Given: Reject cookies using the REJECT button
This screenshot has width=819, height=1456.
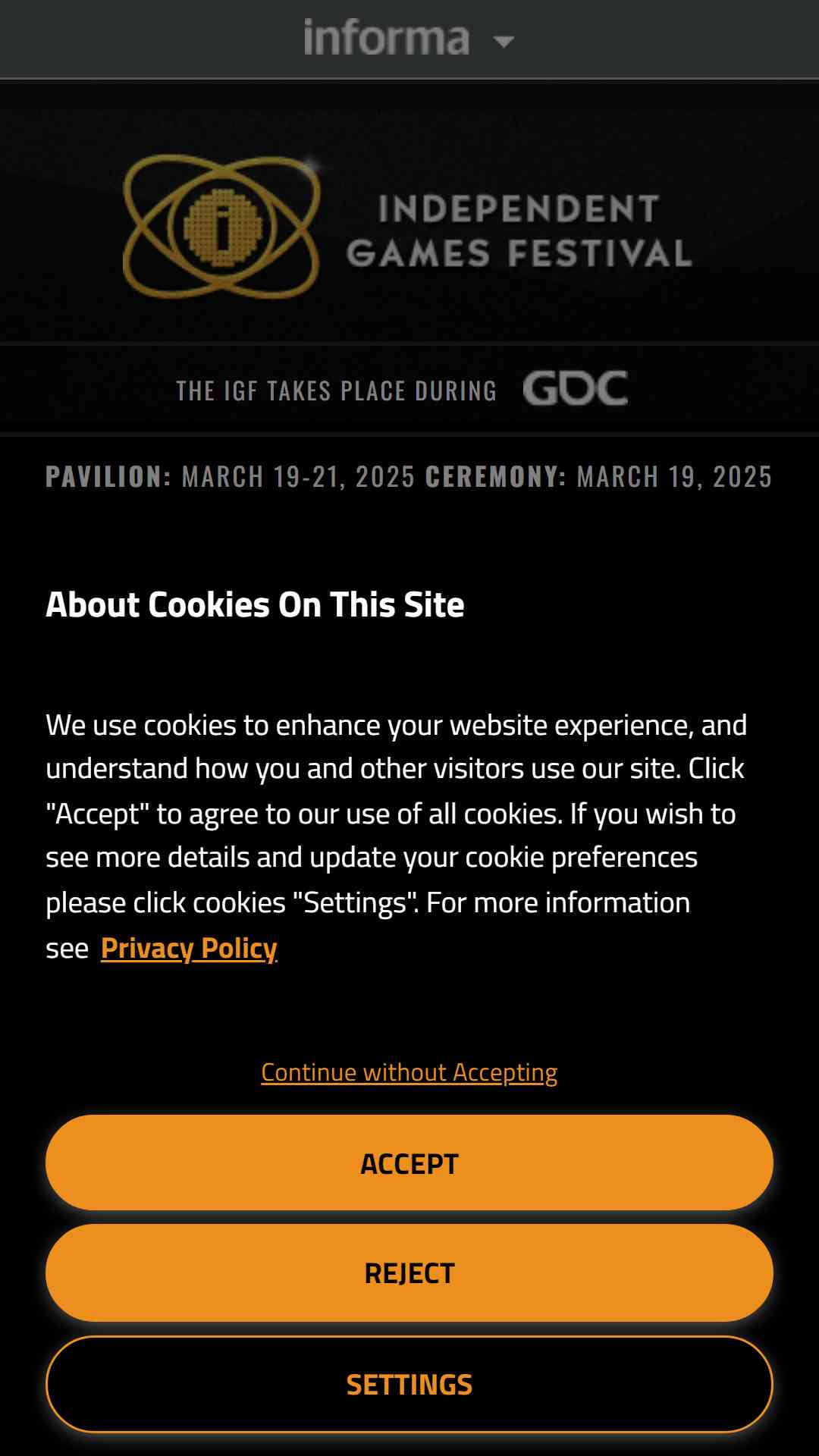Looking at the screenshot, I should [x=409, y=1273].
